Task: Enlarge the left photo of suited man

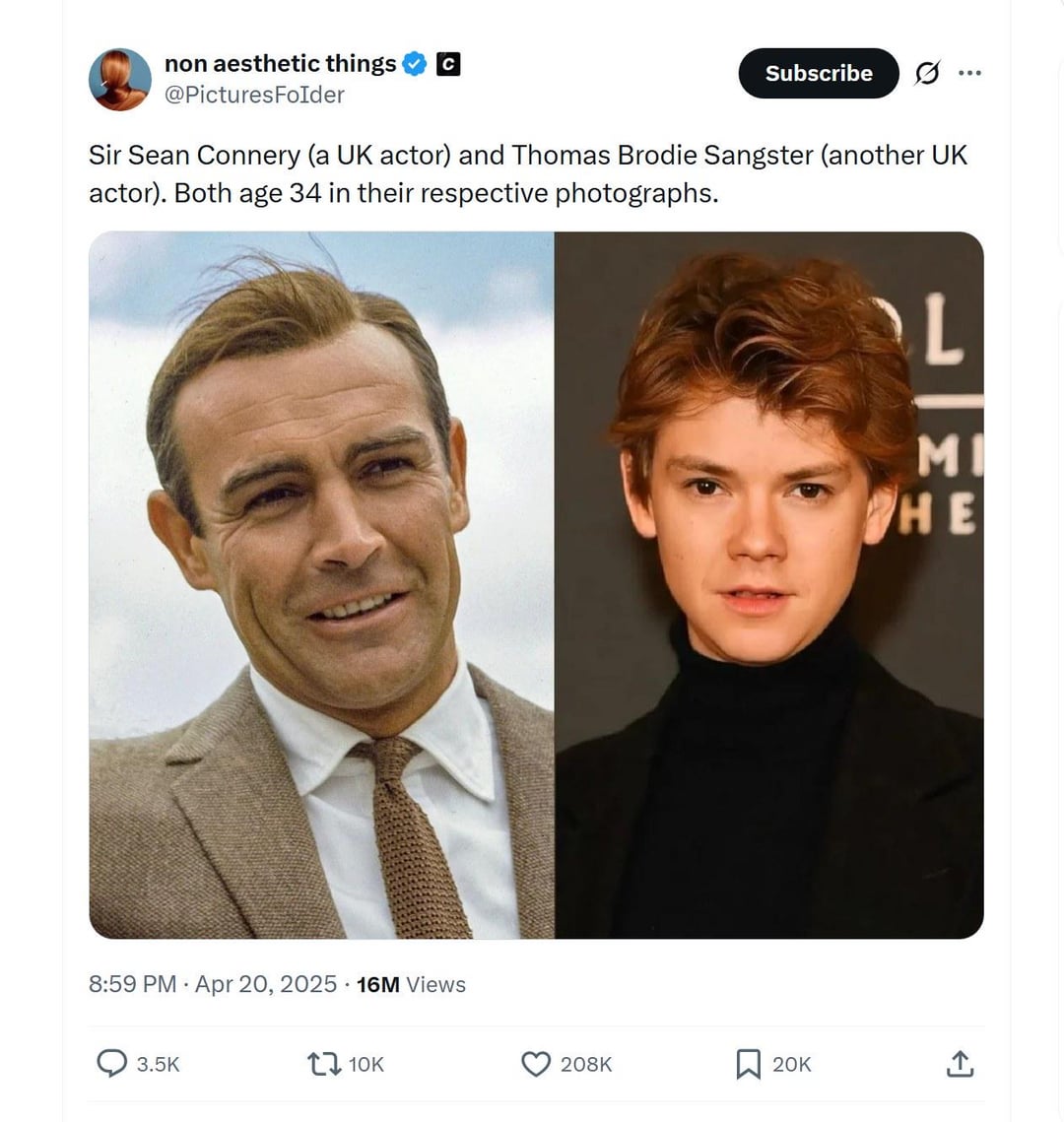Action: pos(321,584)
